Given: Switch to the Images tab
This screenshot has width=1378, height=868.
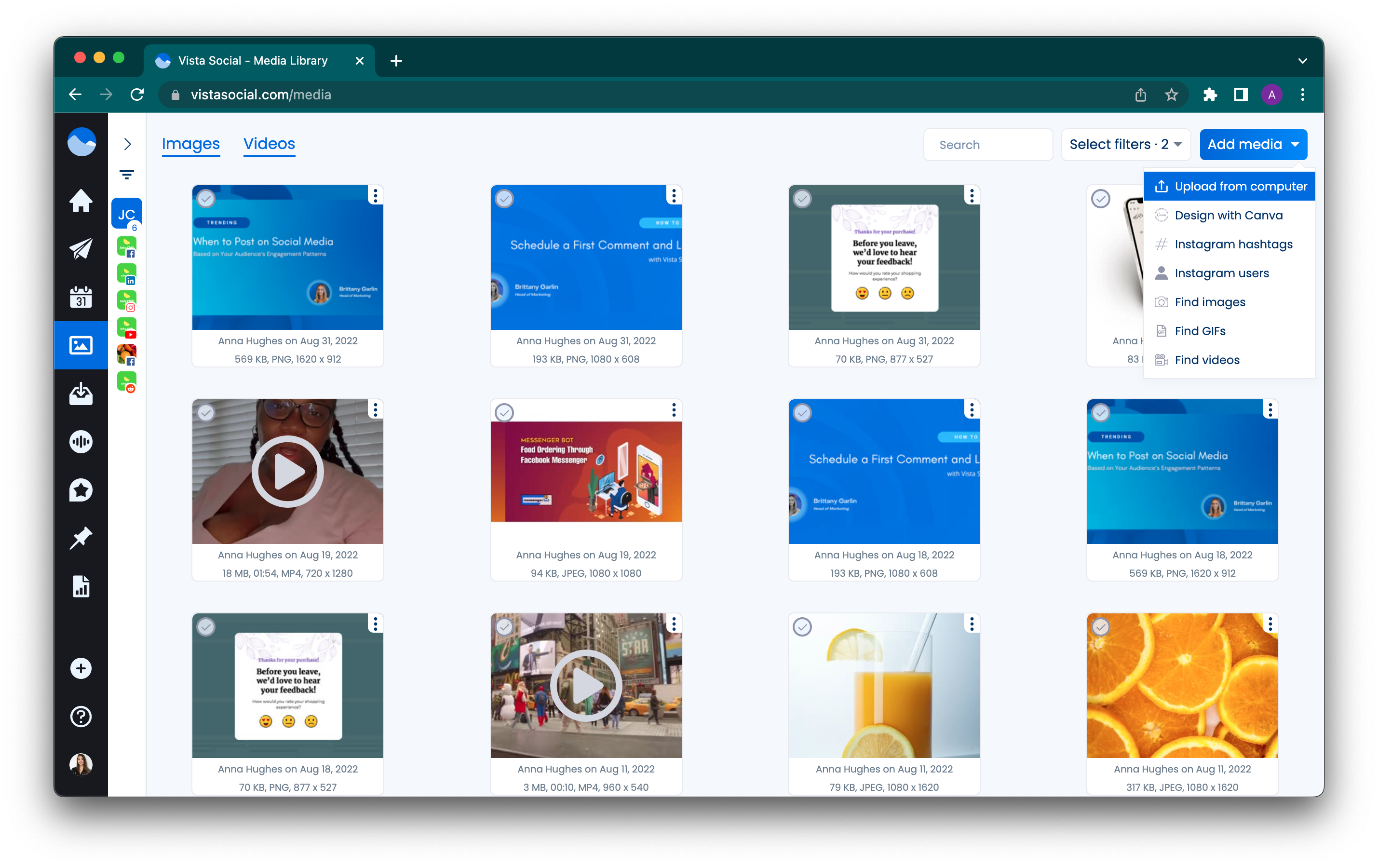Looking at the screenshot, I should click(x=190, y=144).
